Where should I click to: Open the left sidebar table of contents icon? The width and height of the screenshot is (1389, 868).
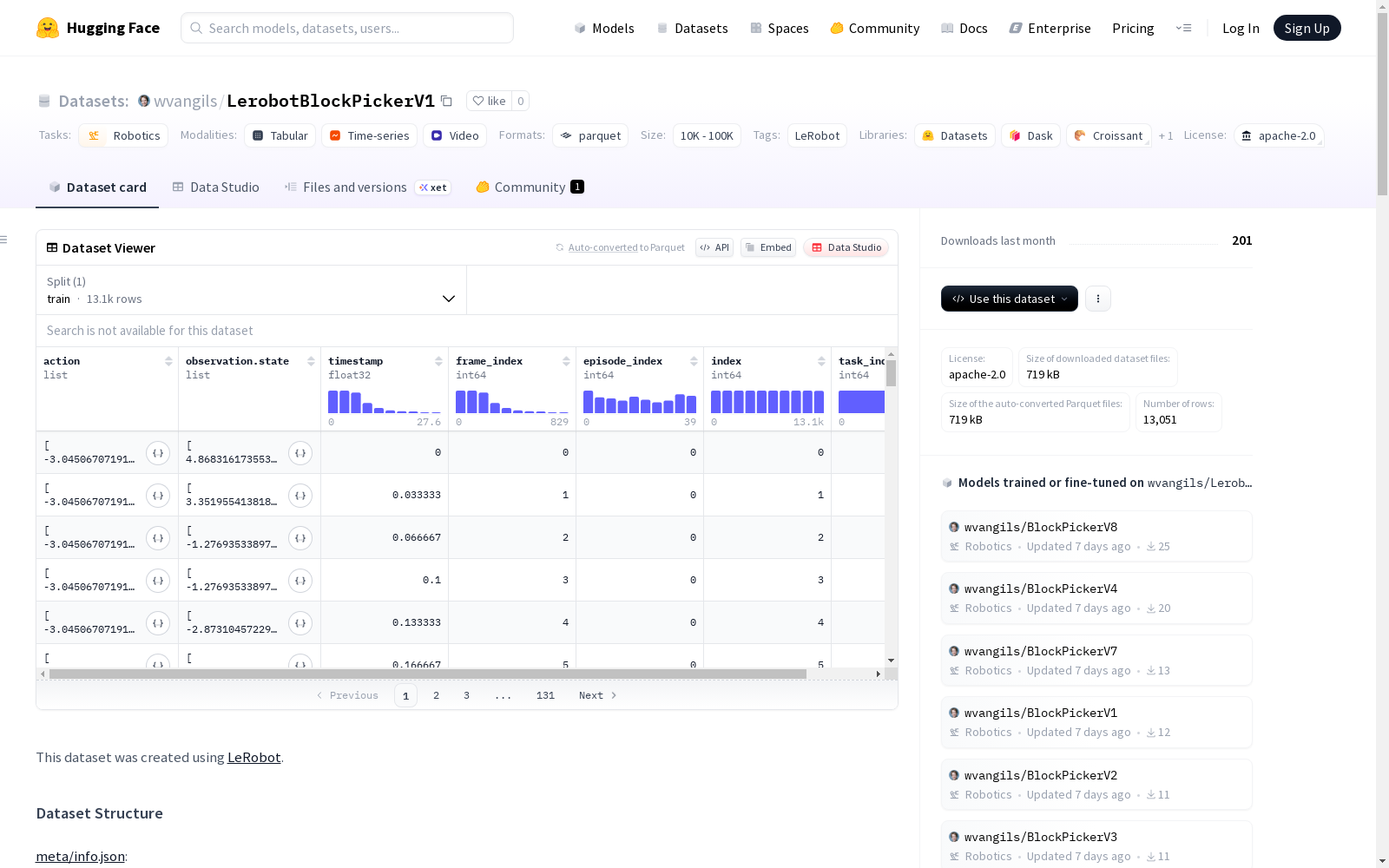4,240
